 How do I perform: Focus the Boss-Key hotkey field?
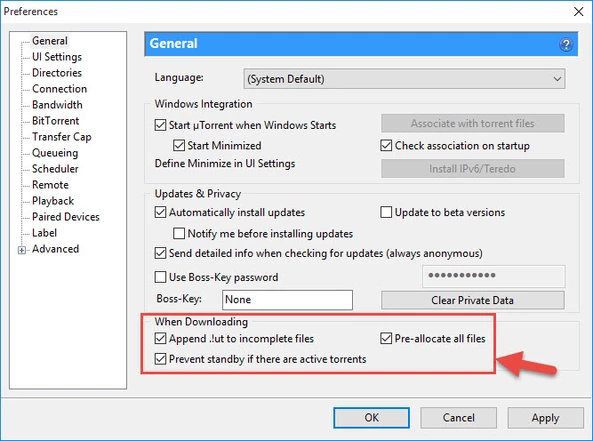coord(287,300)
